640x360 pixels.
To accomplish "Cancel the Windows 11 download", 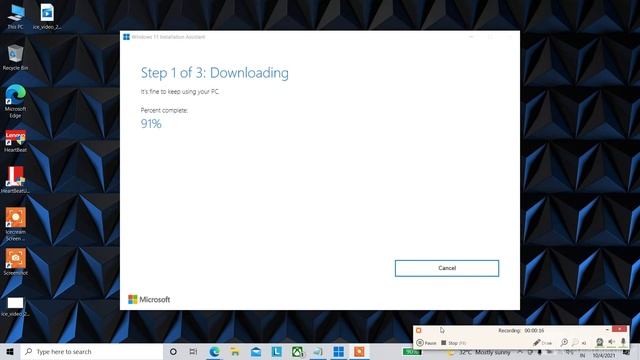I will pos(447,268).
